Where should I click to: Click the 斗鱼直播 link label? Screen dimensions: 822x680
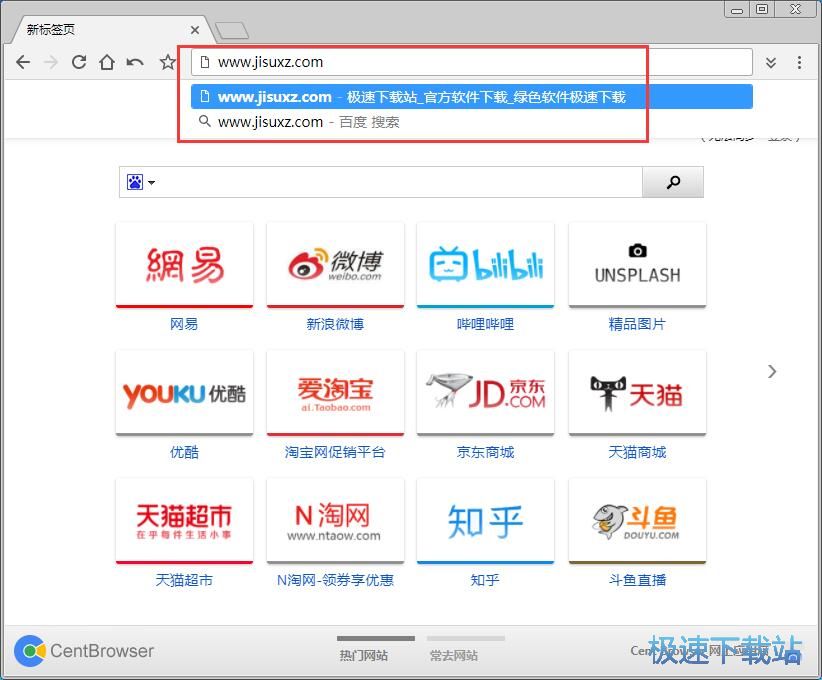[637, 580]
